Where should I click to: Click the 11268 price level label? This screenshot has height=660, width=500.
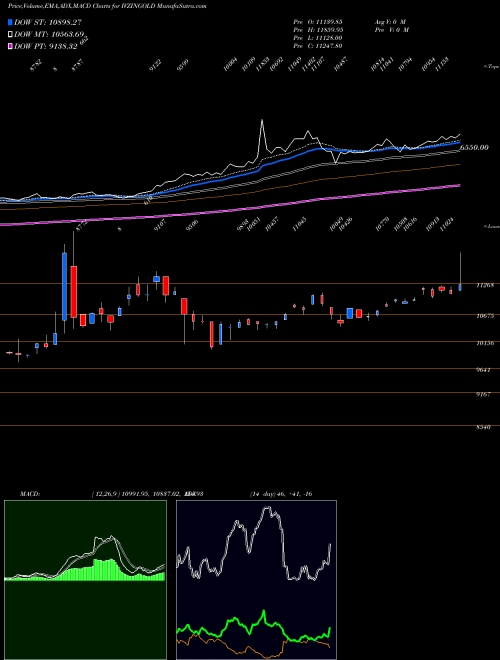[x=484, y=285]
